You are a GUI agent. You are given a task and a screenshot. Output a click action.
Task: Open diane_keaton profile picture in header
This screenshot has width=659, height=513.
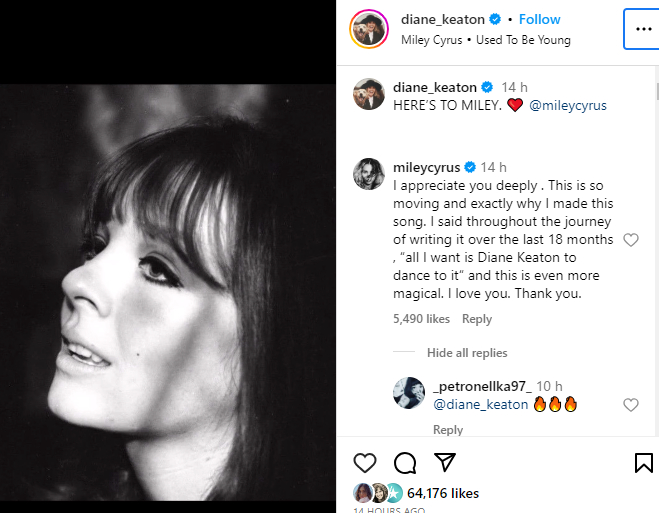(368, 29)
